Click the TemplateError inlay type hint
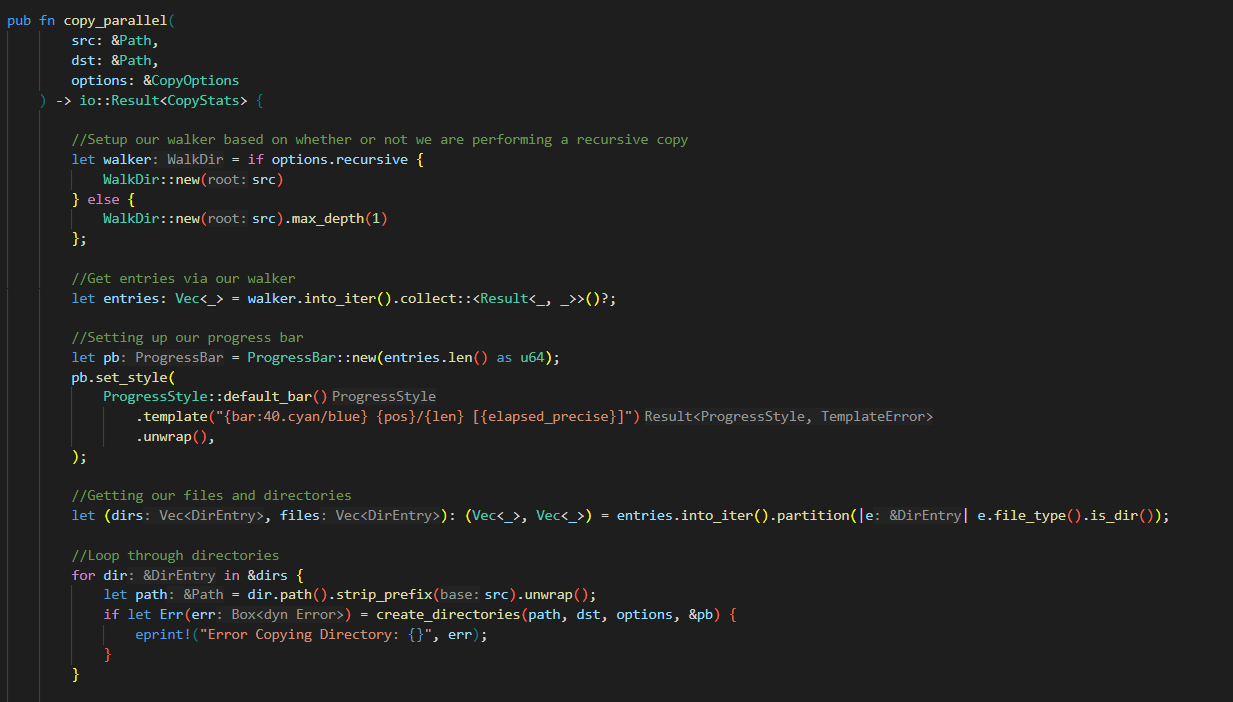Viewport: 1233px width, 702px height. coord(876,416)
